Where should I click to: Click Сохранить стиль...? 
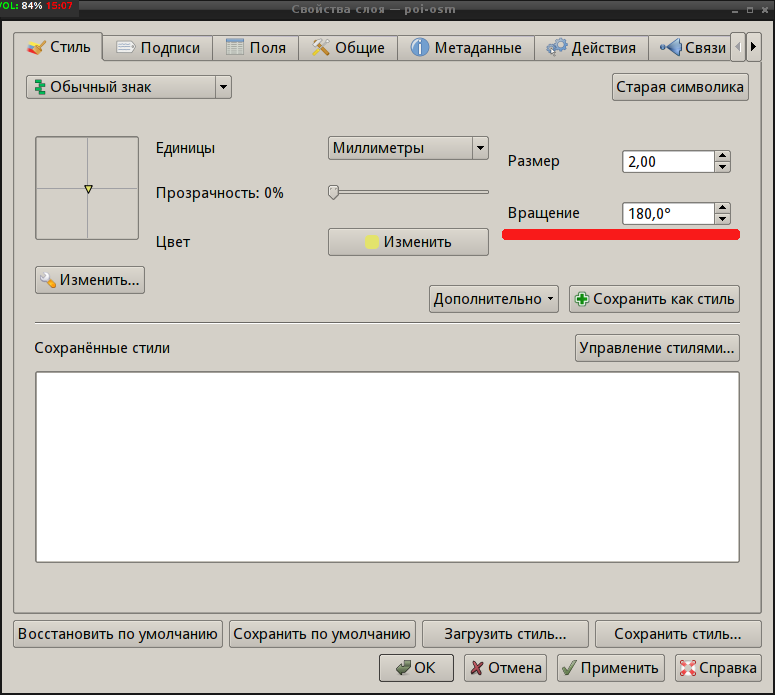click(x=678, y=634)
